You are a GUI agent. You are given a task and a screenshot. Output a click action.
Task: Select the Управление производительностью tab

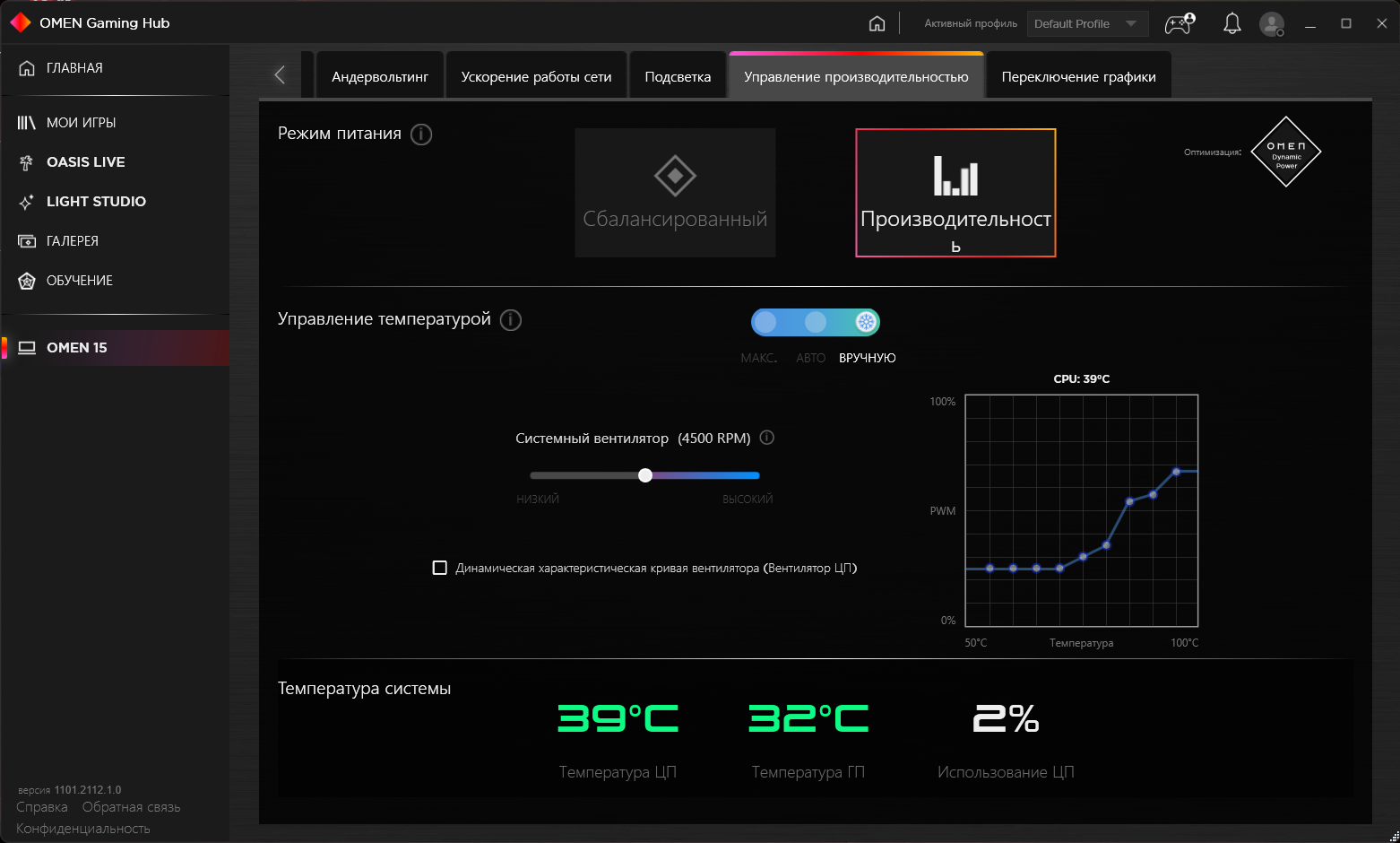856,76
